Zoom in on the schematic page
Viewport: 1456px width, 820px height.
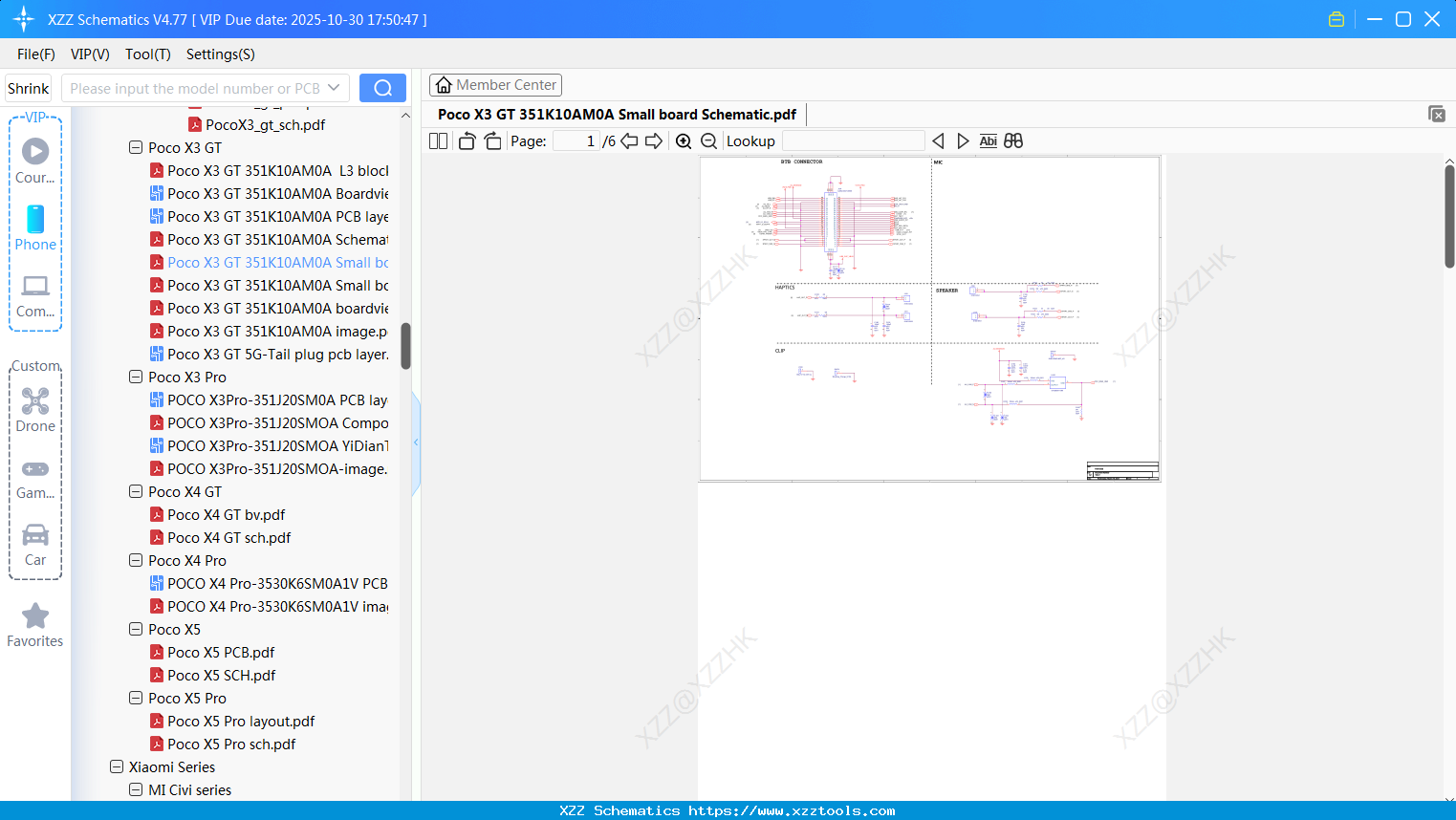pyautogui.click(x=684, y=140)
